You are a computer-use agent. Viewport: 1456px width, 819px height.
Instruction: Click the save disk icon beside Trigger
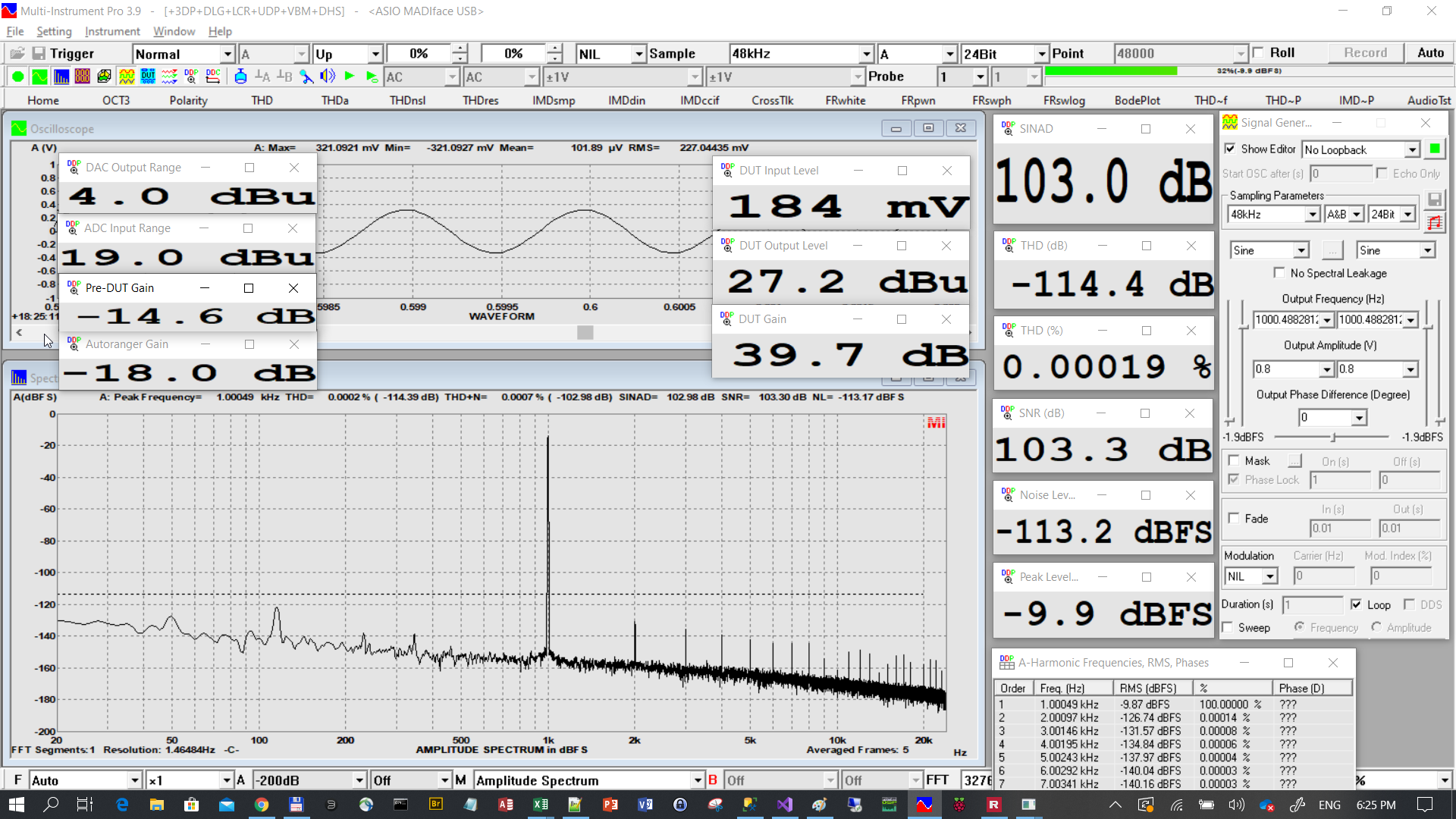pos(38,53)
